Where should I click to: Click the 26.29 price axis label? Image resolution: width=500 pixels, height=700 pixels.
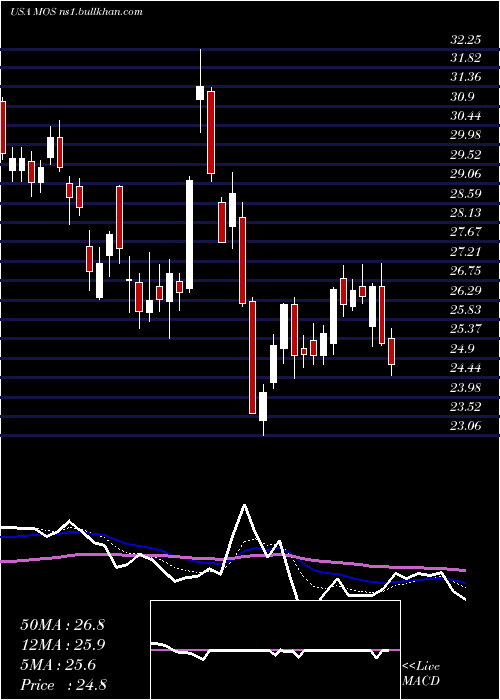click(466, 290)
